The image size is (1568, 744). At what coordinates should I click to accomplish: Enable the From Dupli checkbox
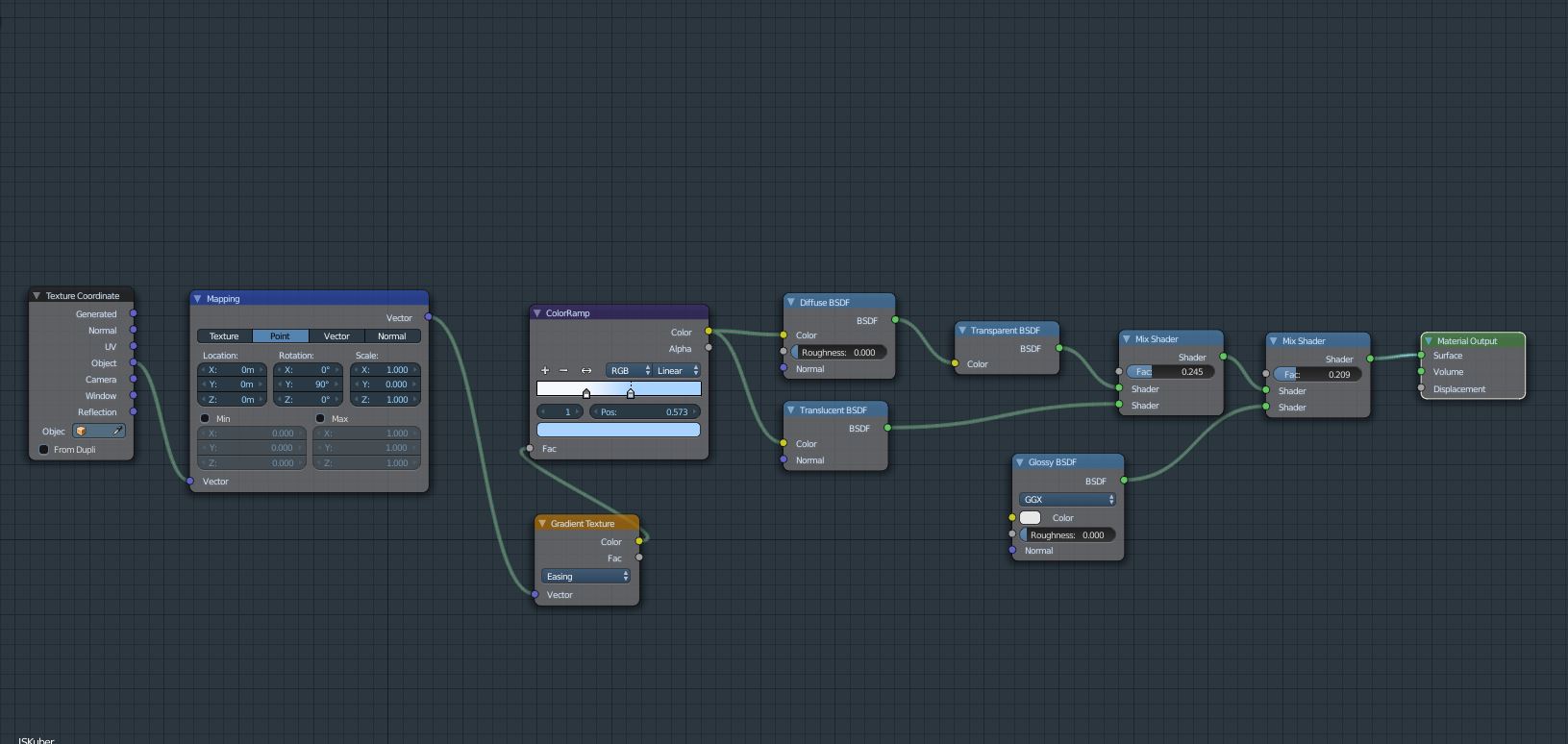pyautogui.click(x=44, y=450)
